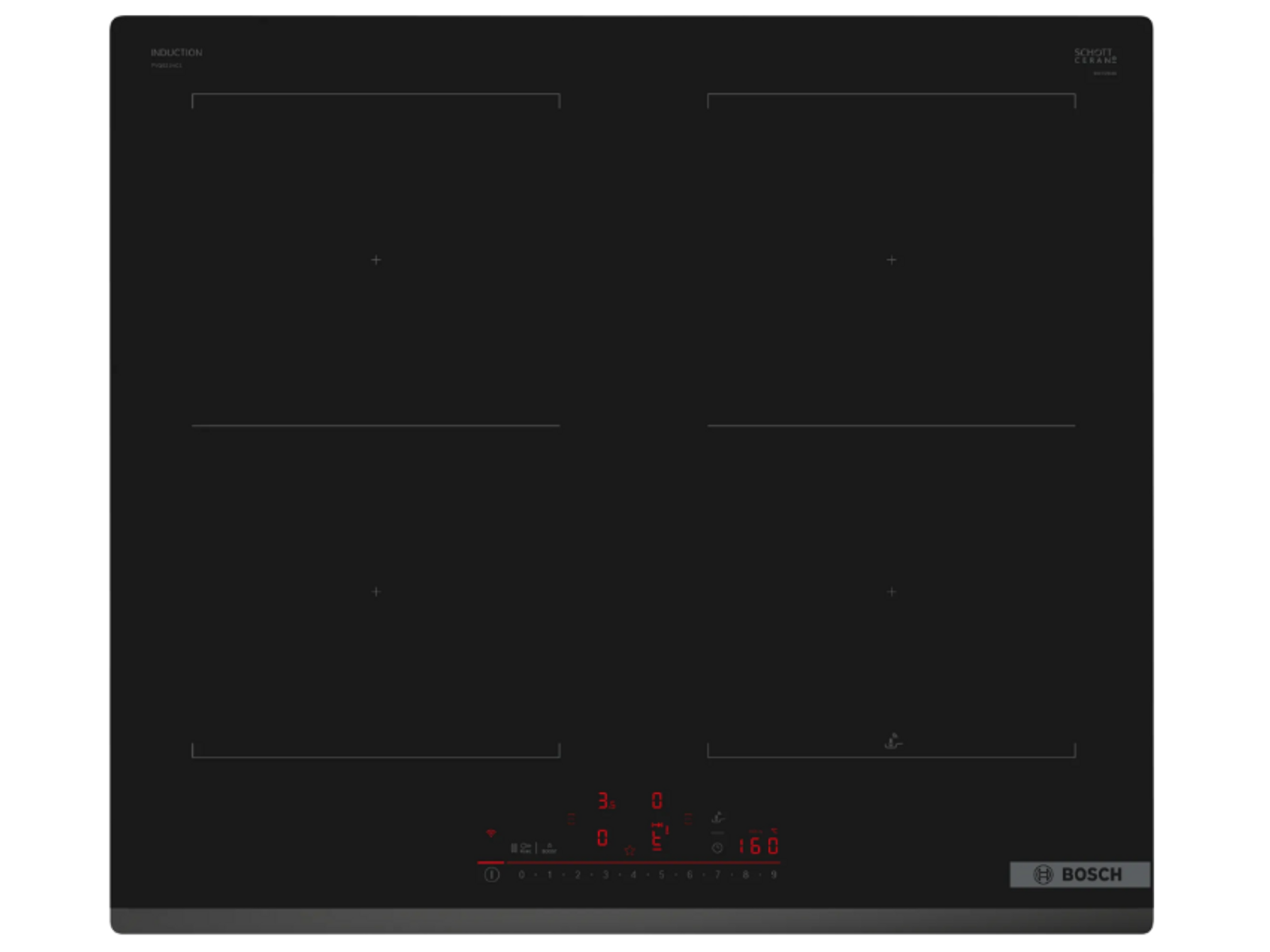Set power level 9 on the slider
Screen dimensions: 1270x952
773,874
